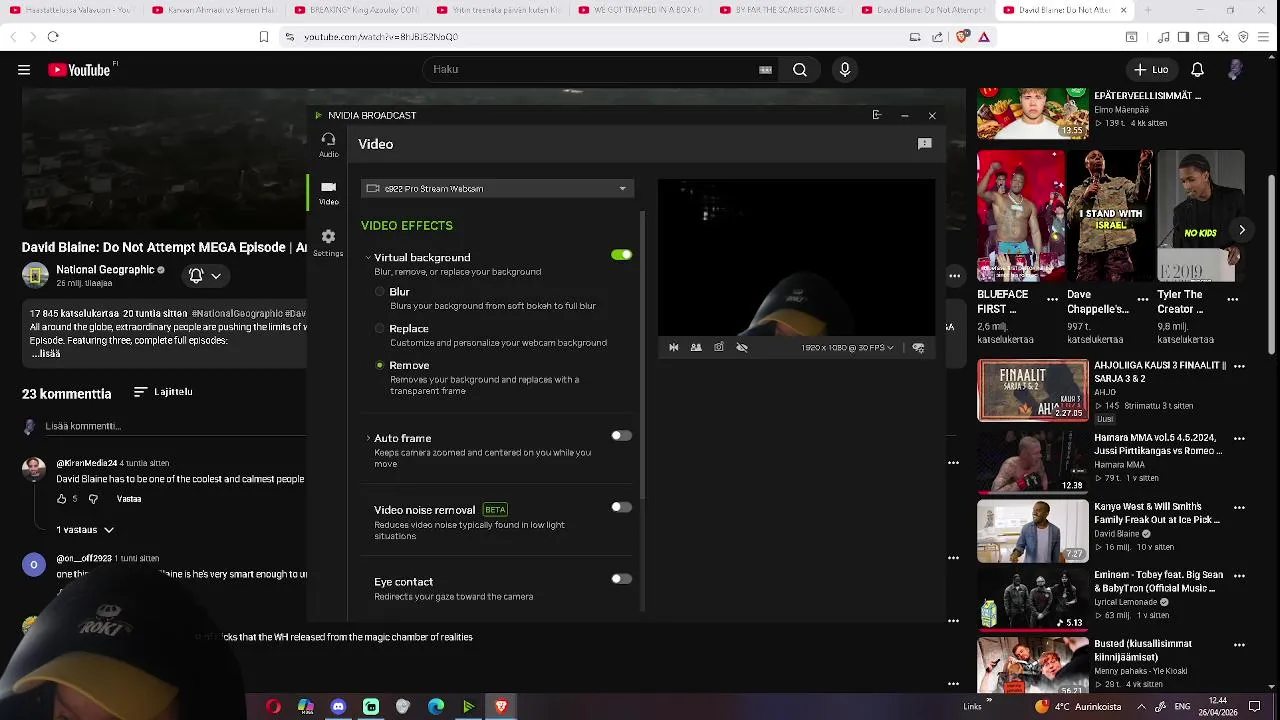Hide the camera preview with eye-slash icon
The image size is (1280, 720).
(x=742, y=348)
